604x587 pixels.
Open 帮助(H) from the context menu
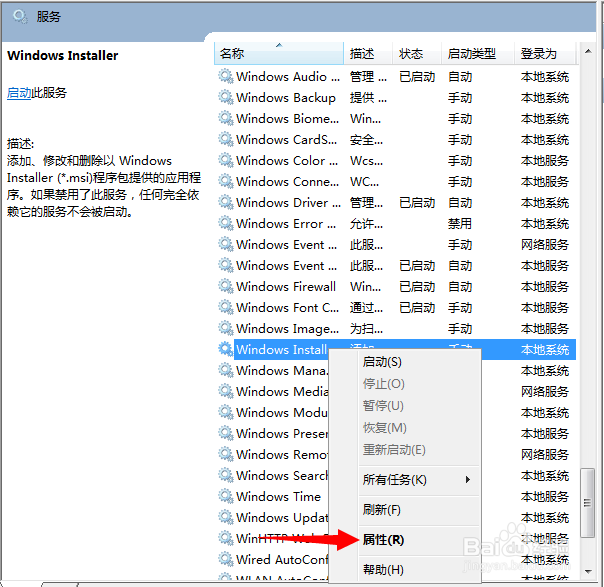(419, 570)
